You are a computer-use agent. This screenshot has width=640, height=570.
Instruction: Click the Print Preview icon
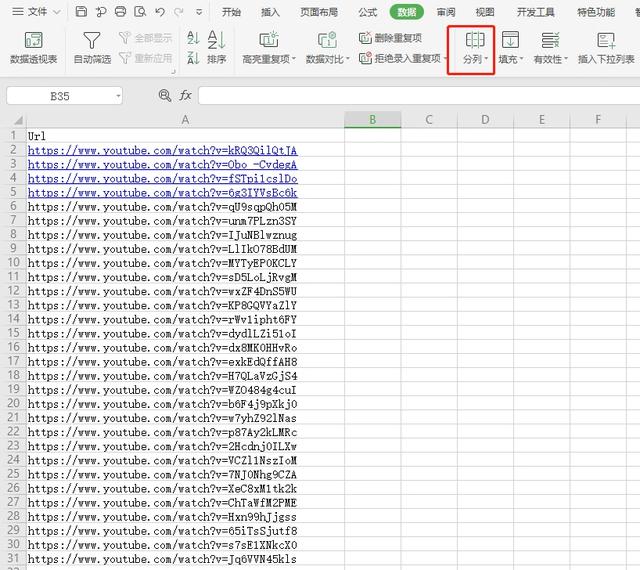click(x=140, y=12)
